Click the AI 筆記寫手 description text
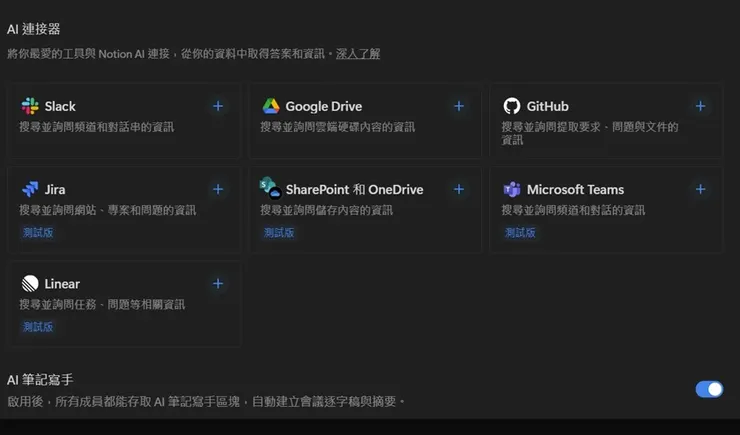Image resolution: width=740 pixels, height=435 pixels. (206, 402)
